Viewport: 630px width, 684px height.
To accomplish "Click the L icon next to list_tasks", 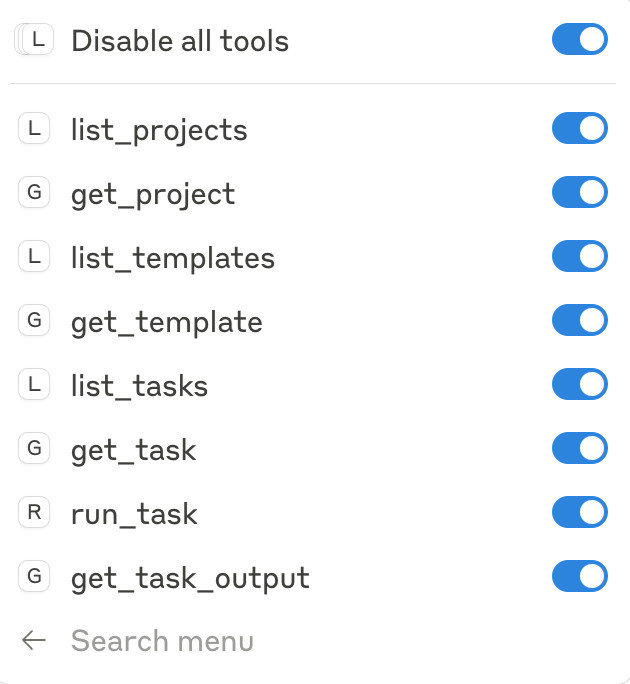I will coord(34,384).
